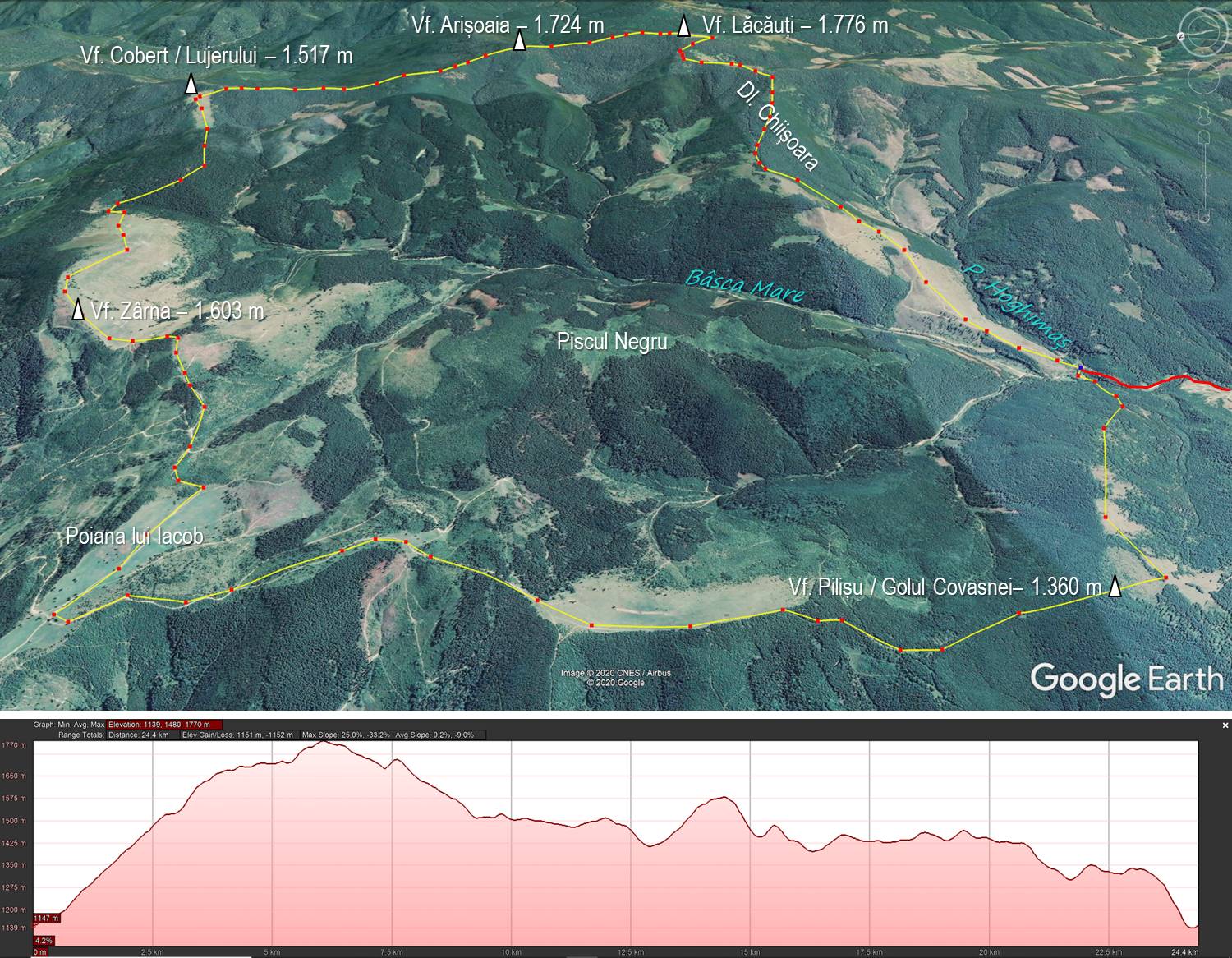Click the Vf. Arișoaia peak marker triangle
1232x958 pixels.
pos(520,41)
